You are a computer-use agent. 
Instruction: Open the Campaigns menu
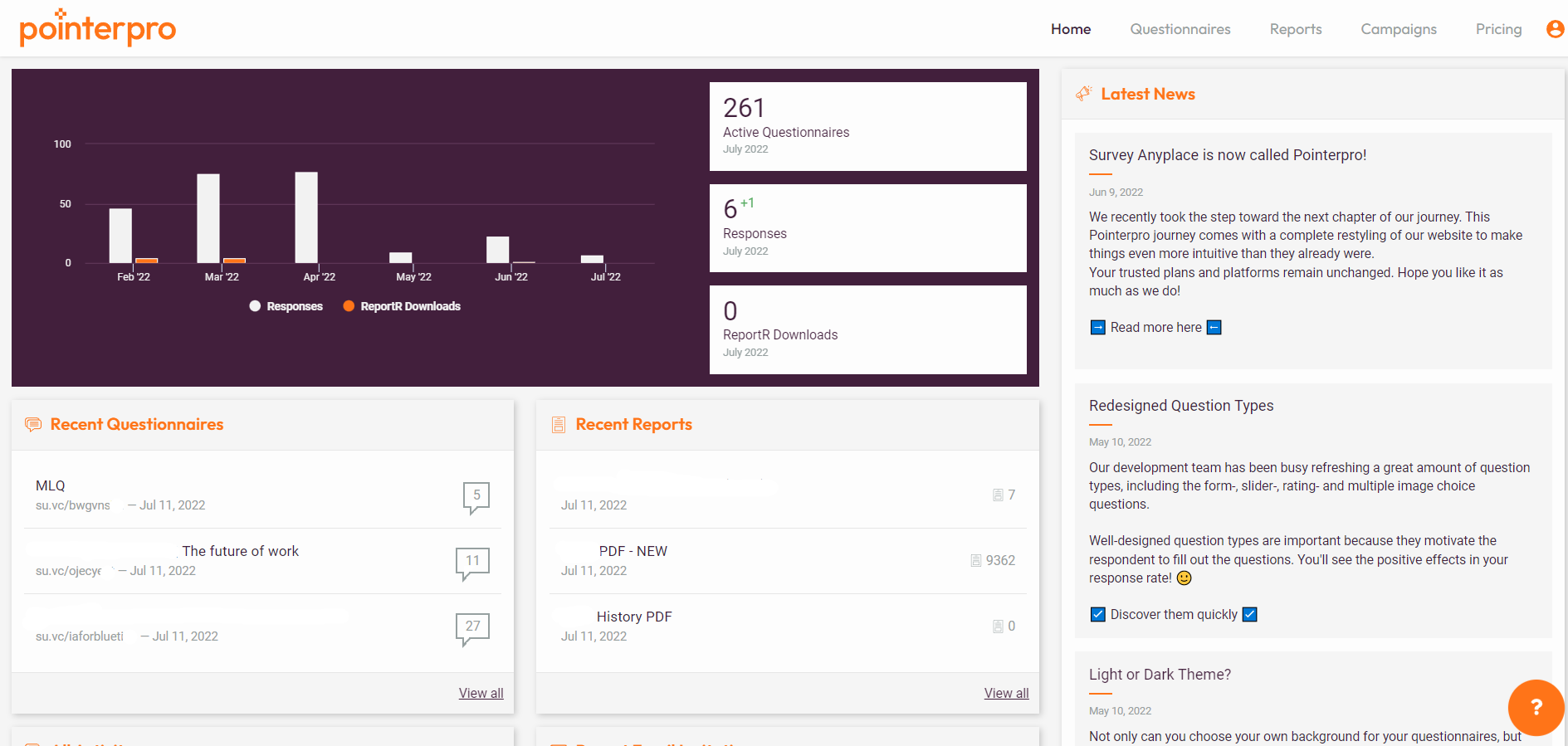pos(1399,29)
